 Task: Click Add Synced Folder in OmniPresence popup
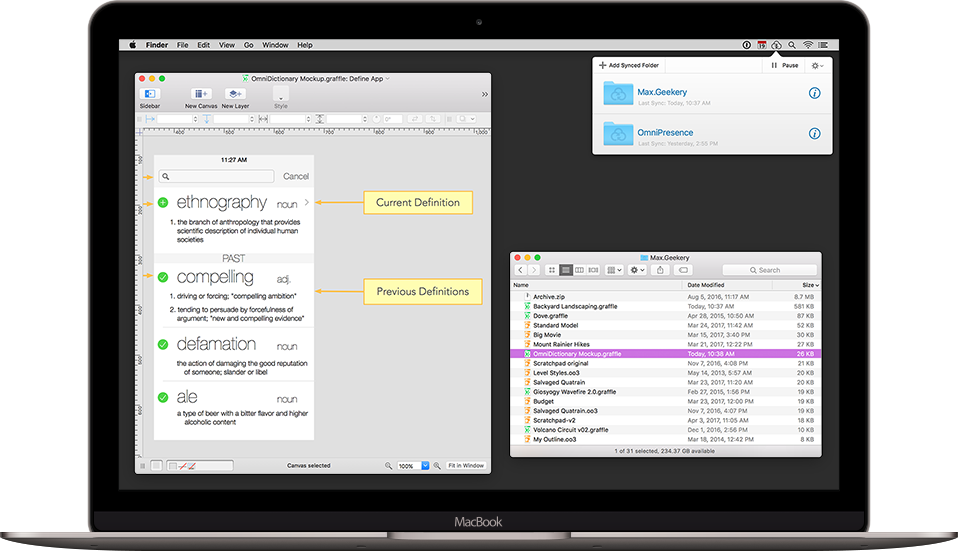(x=629, y=65)
